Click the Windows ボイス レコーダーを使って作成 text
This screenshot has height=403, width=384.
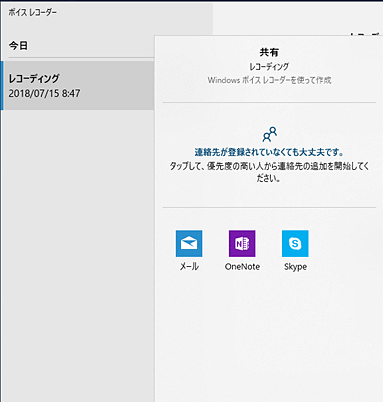pyautogui.click(x=269, y=80)
